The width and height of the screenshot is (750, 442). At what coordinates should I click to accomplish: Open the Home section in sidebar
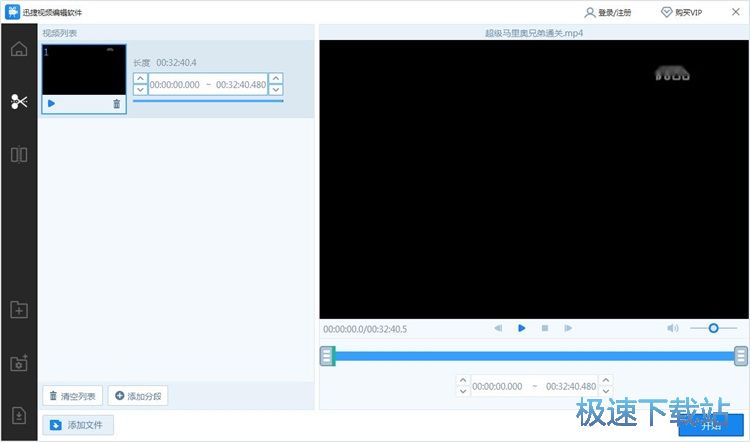point(19,48)
